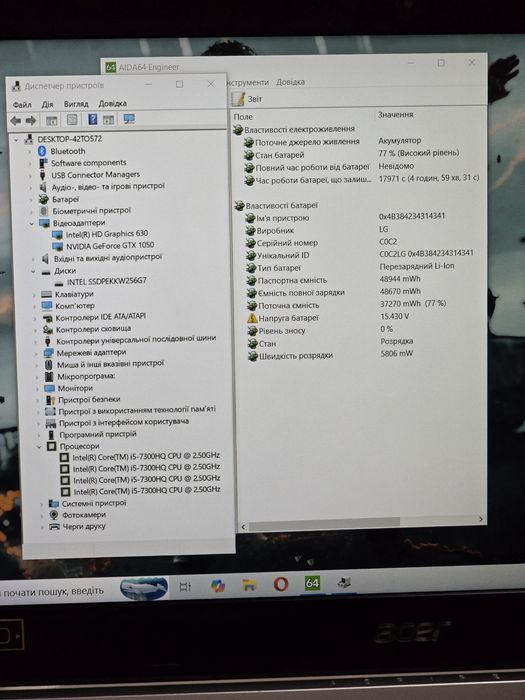
Task: Select the INTEL SSDPEKKW256G7 disk
Action: 107,281
